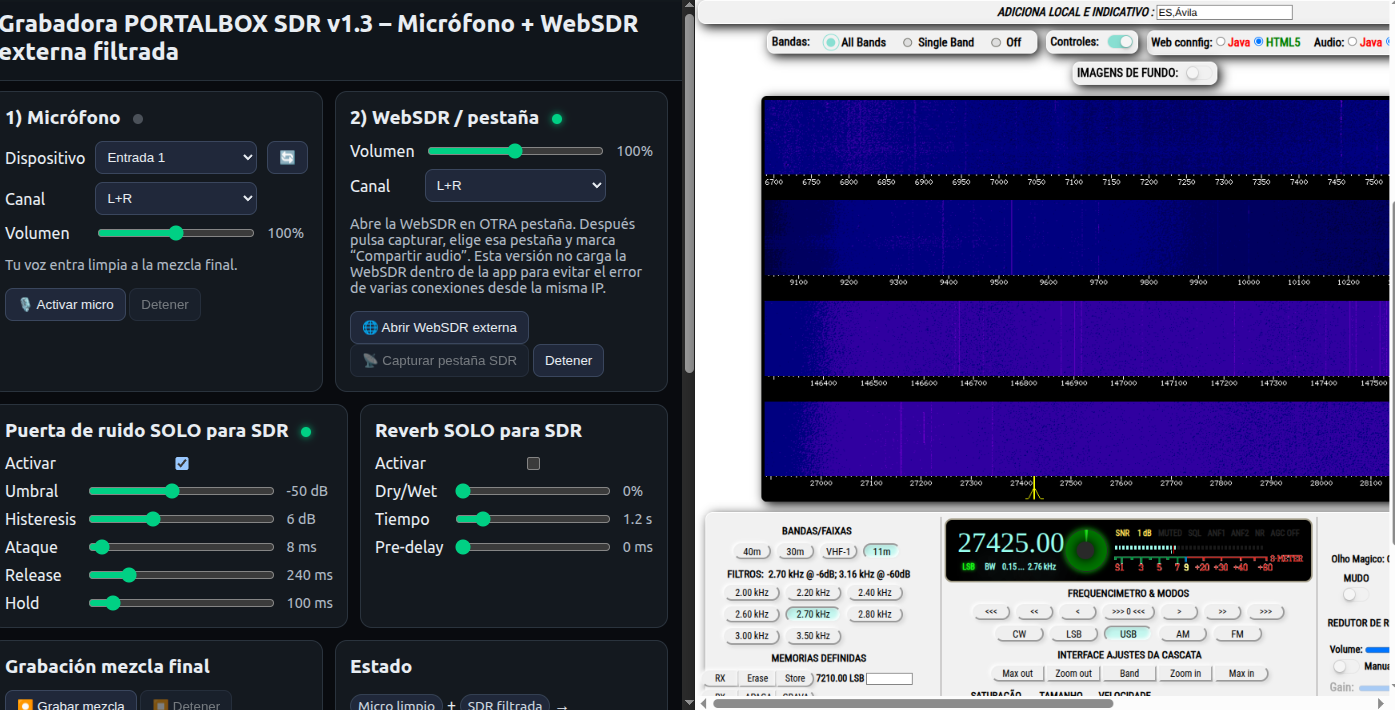Click the >>> frequency step button
This screenshot has width=1395, height=710.
coord(1265,612)
